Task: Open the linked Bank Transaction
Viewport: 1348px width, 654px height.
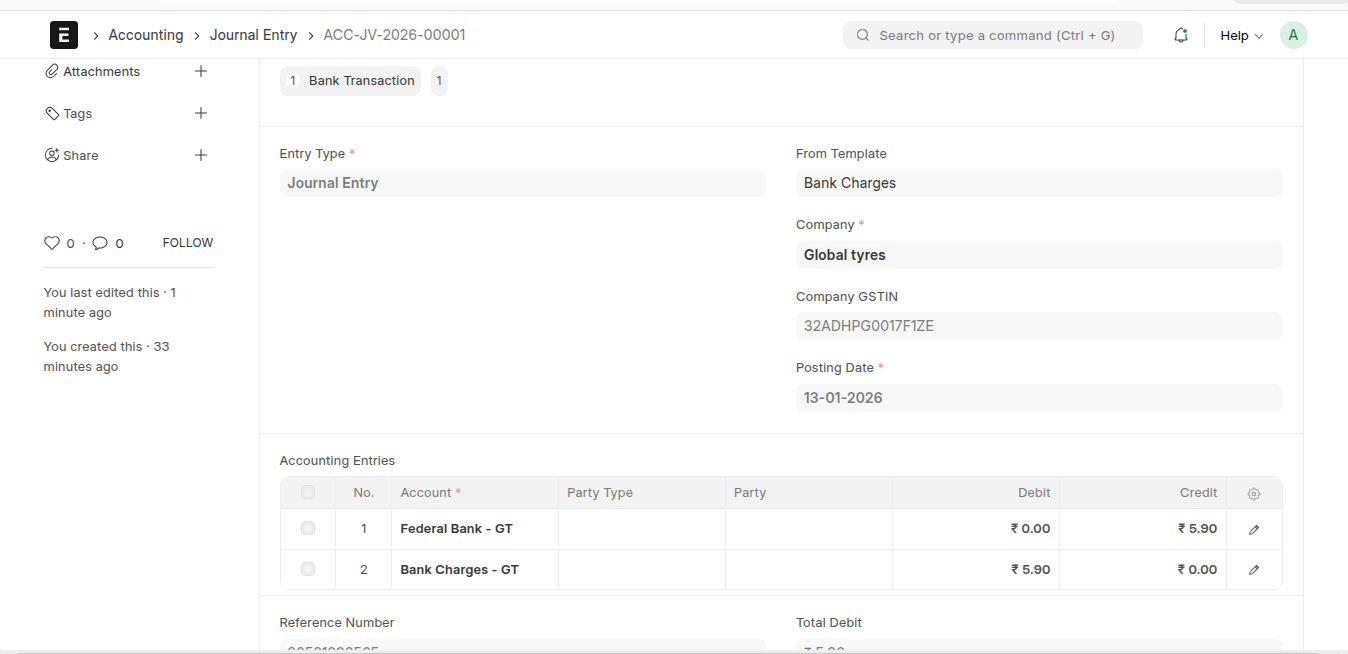Action: [361, 81]
